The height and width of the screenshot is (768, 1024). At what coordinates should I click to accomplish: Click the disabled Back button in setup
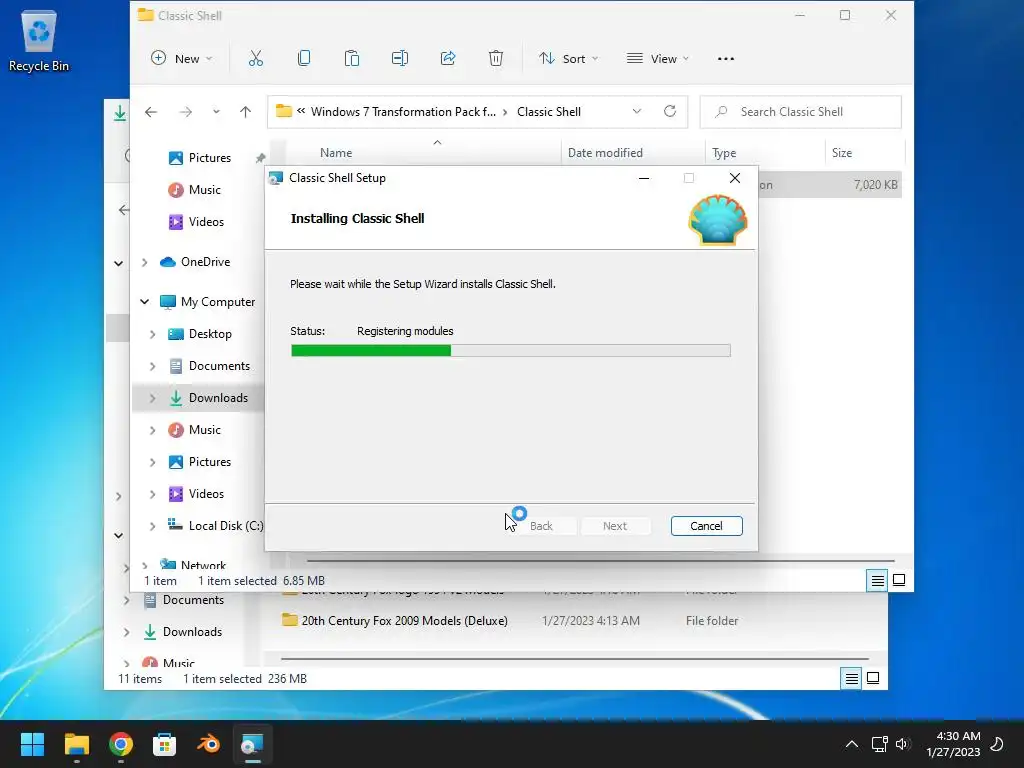541,526
